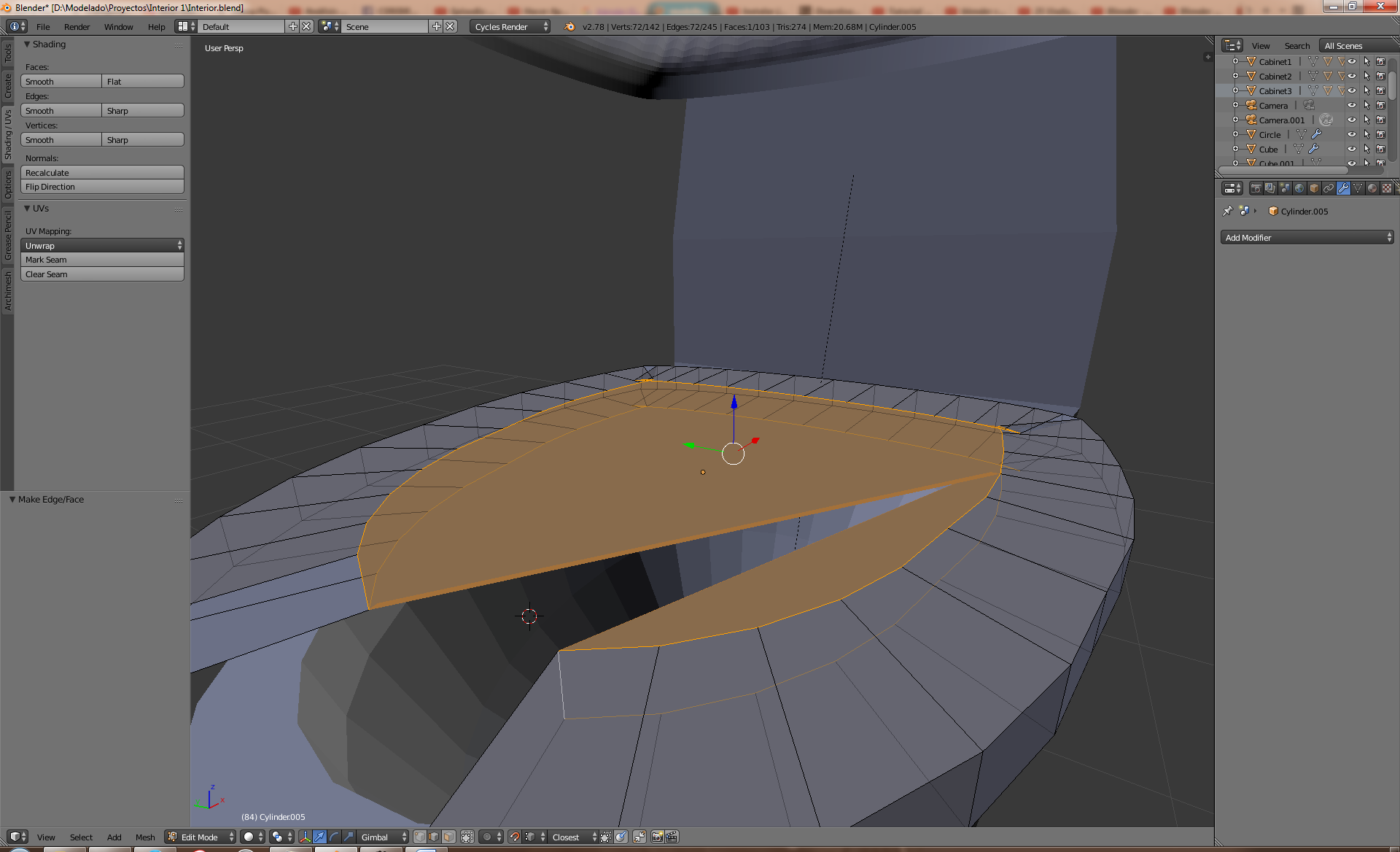Click the Unwrap UV mapping dropdown
1400x852 pixels.
point(102,245)
